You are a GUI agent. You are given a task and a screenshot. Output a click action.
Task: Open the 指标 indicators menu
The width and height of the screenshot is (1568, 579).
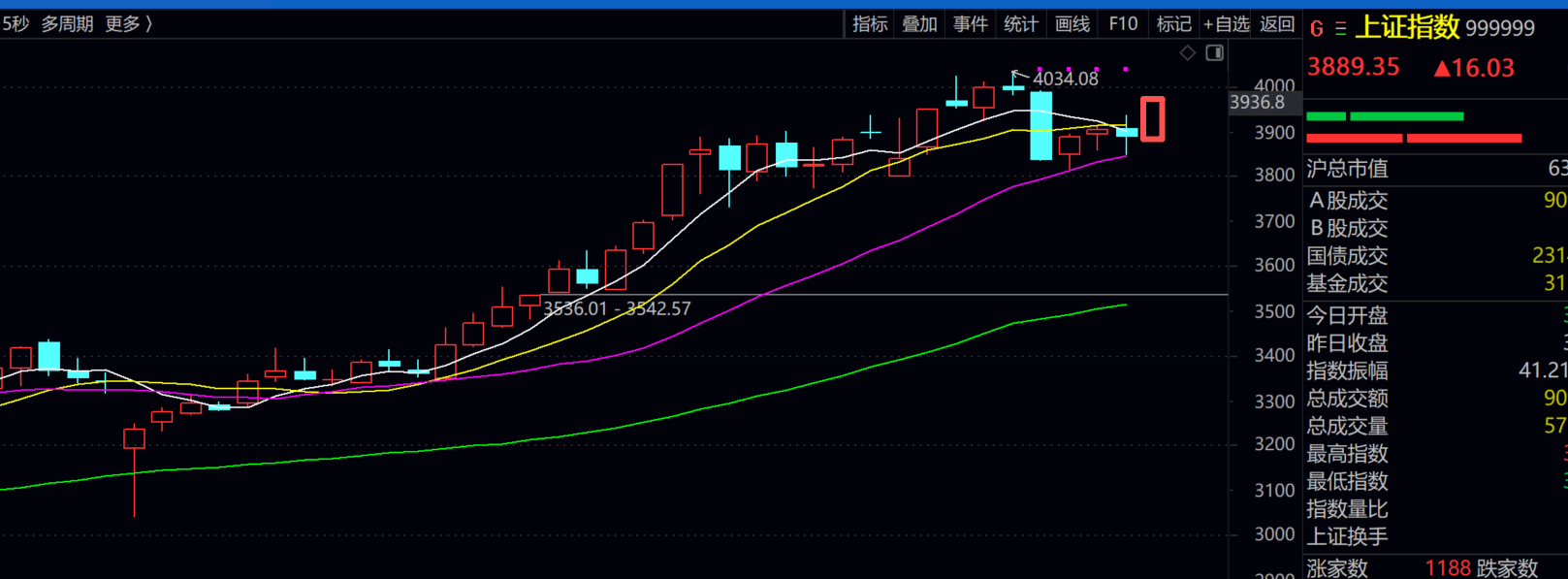pos(870,24)
